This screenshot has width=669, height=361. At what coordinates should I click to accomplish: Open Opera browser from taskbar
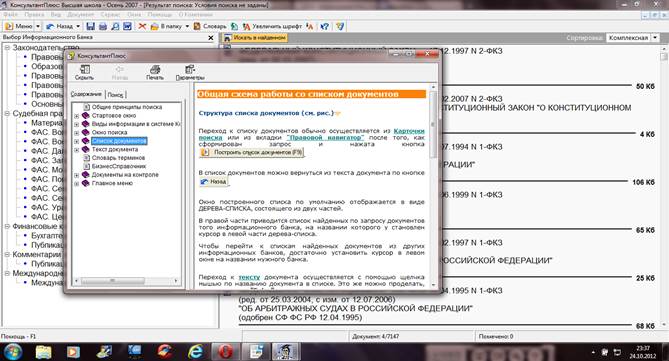click(226, 352)
